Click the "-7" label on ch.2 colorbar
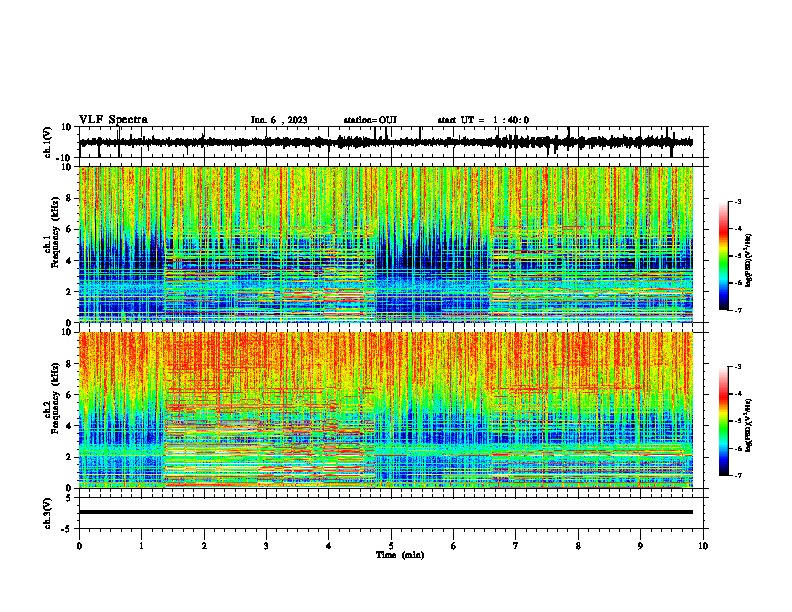The height and width of the screenshot is (612, 792). coord(738,475)
